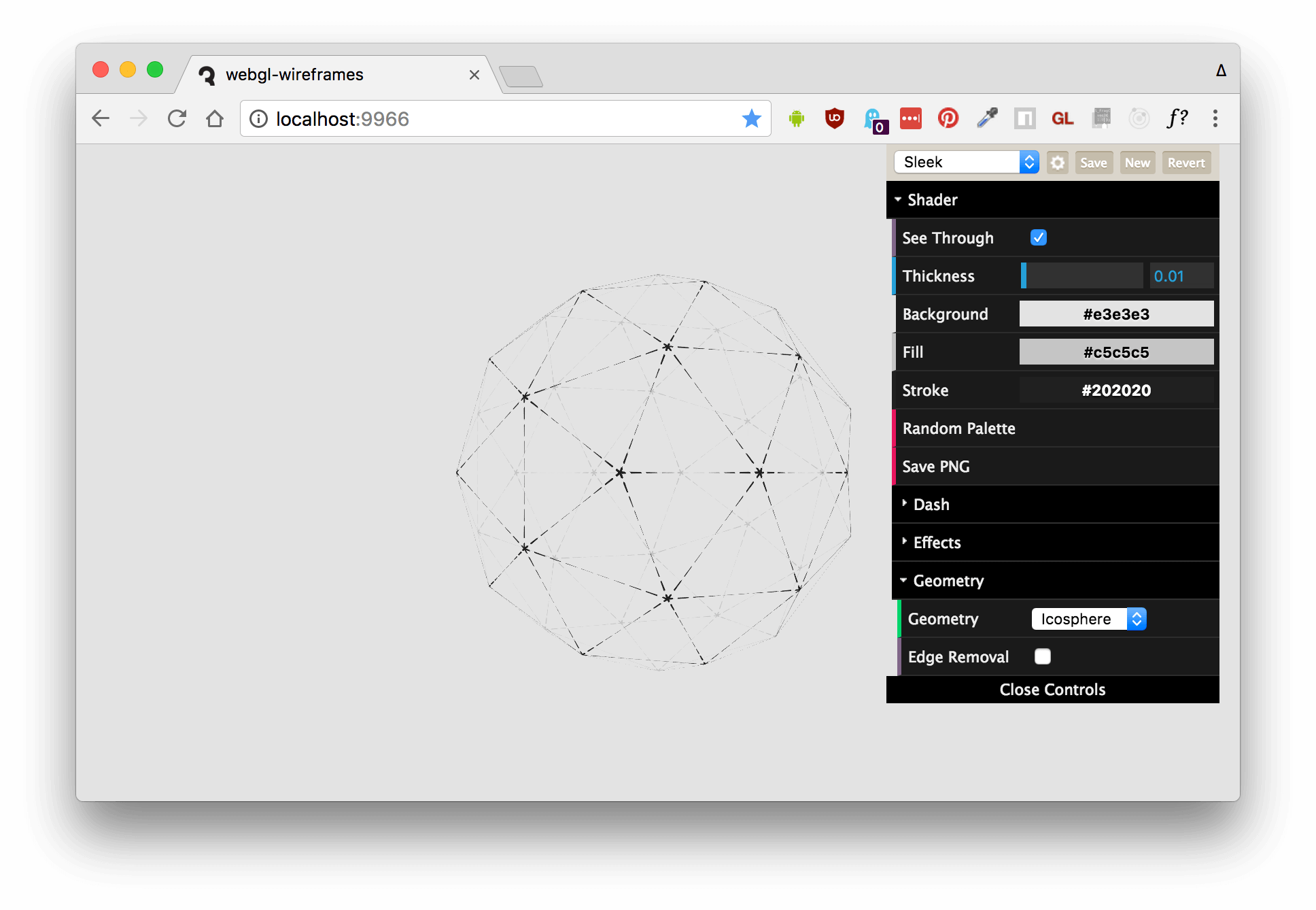Disable the See Through checkbox
Screen dimensions: 1316x910
coord(1038,238)
